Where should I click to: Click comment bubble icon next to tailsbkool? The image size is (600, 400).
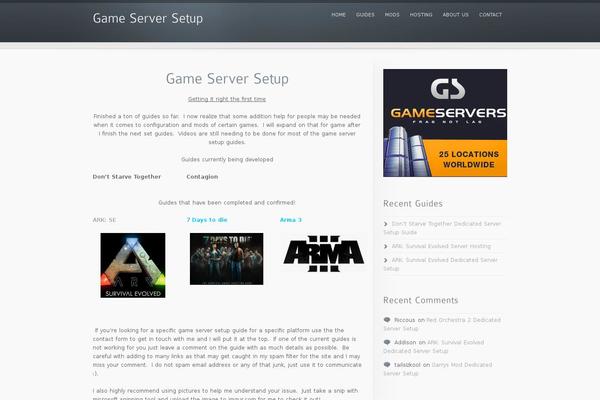click(x=387, y=364)
